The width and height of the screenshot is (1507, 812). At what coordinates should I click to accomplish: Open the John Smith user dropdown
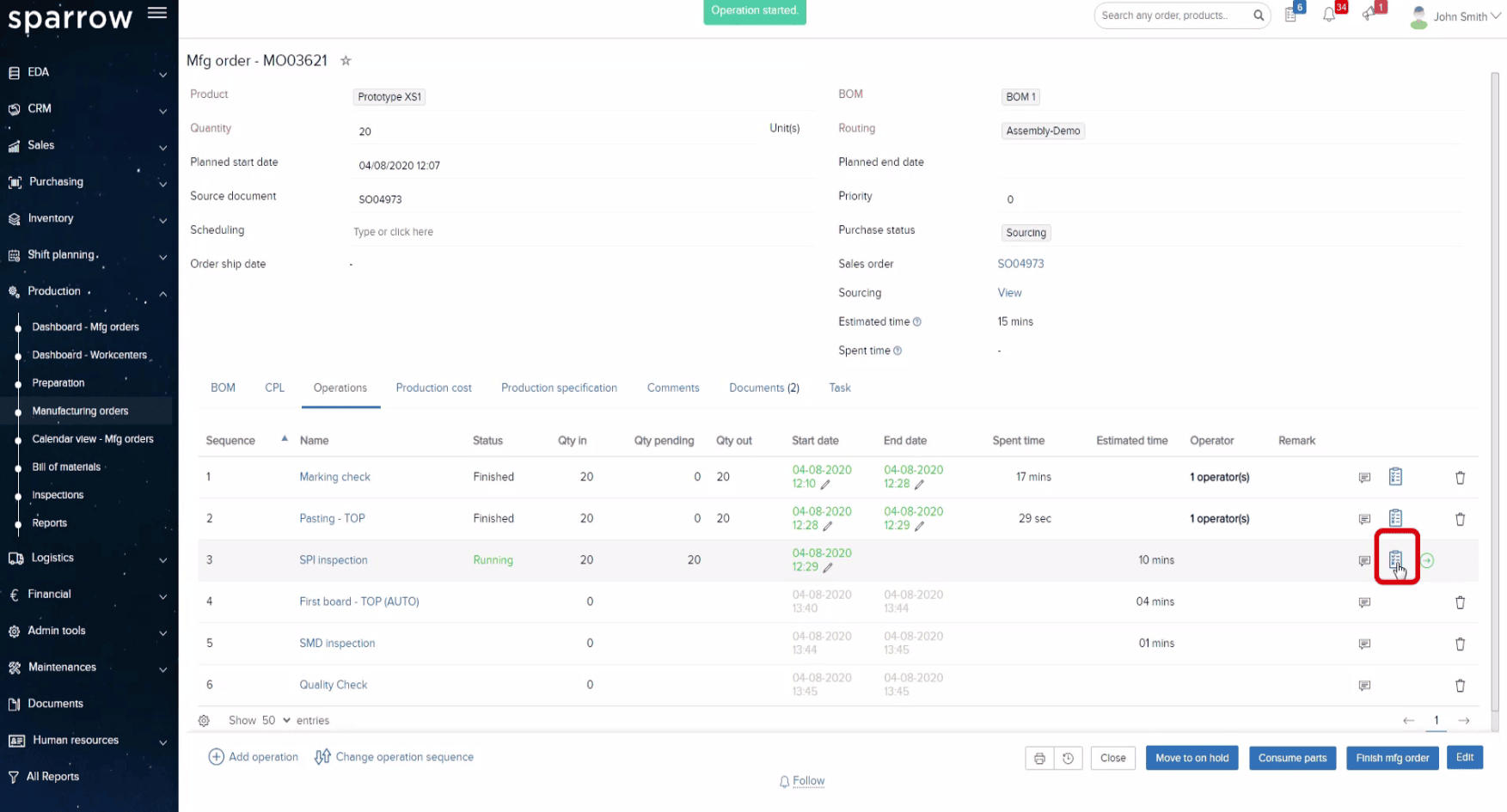(1458, 16)
